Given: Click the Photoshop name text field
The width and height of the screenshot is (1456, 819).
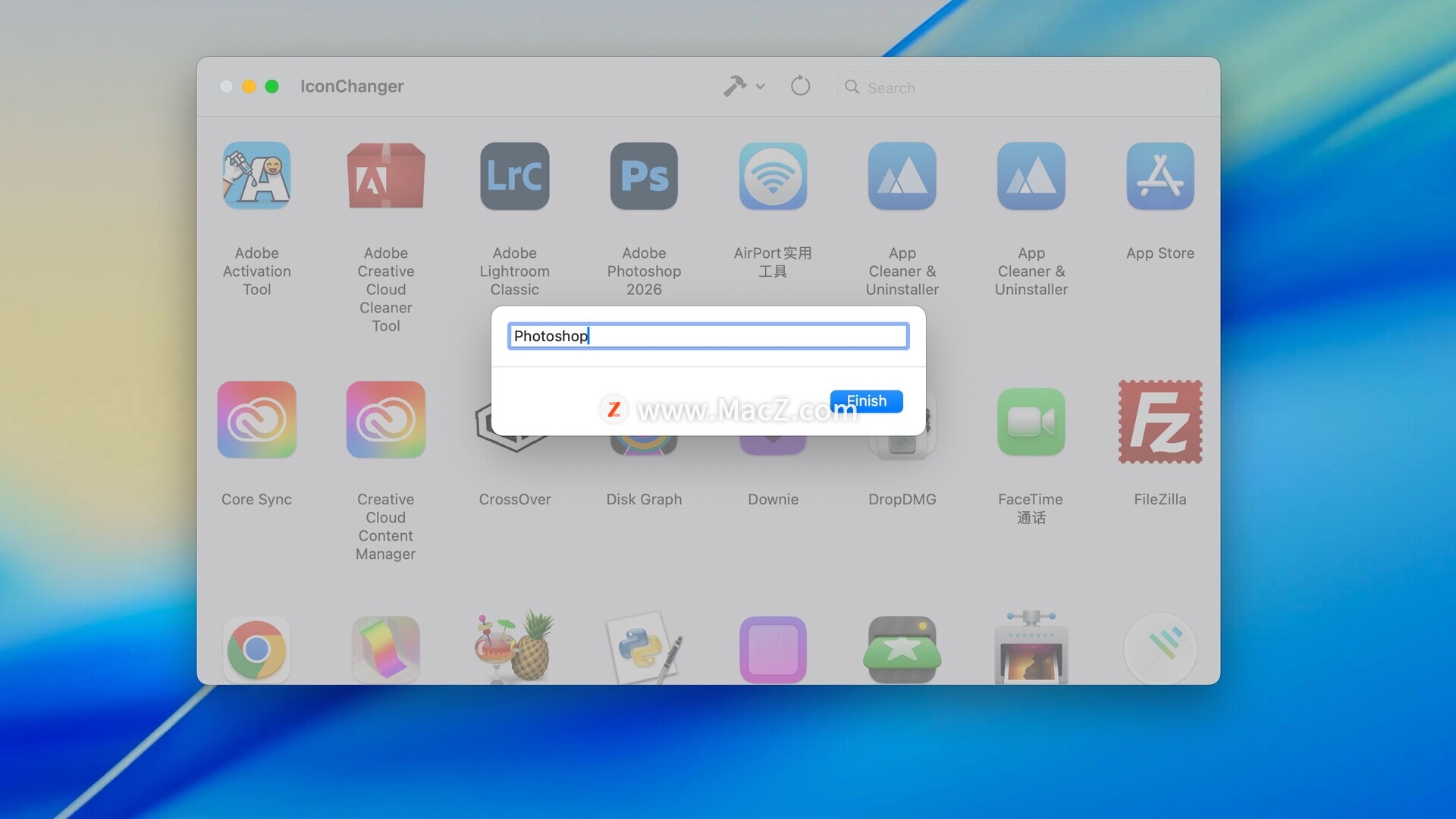Looking at the screenshot, I should [x=708, y=336].
